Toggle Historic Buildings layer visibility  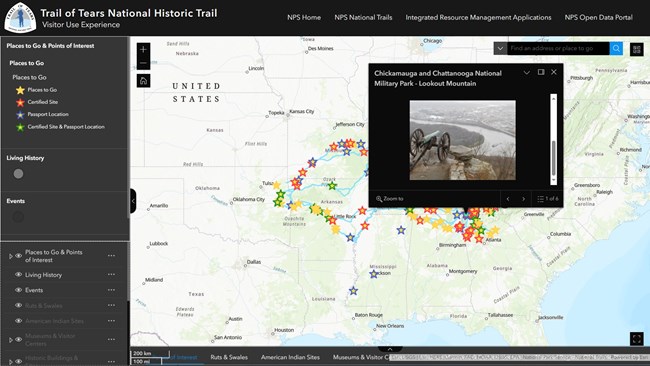[x=18, y=361]
